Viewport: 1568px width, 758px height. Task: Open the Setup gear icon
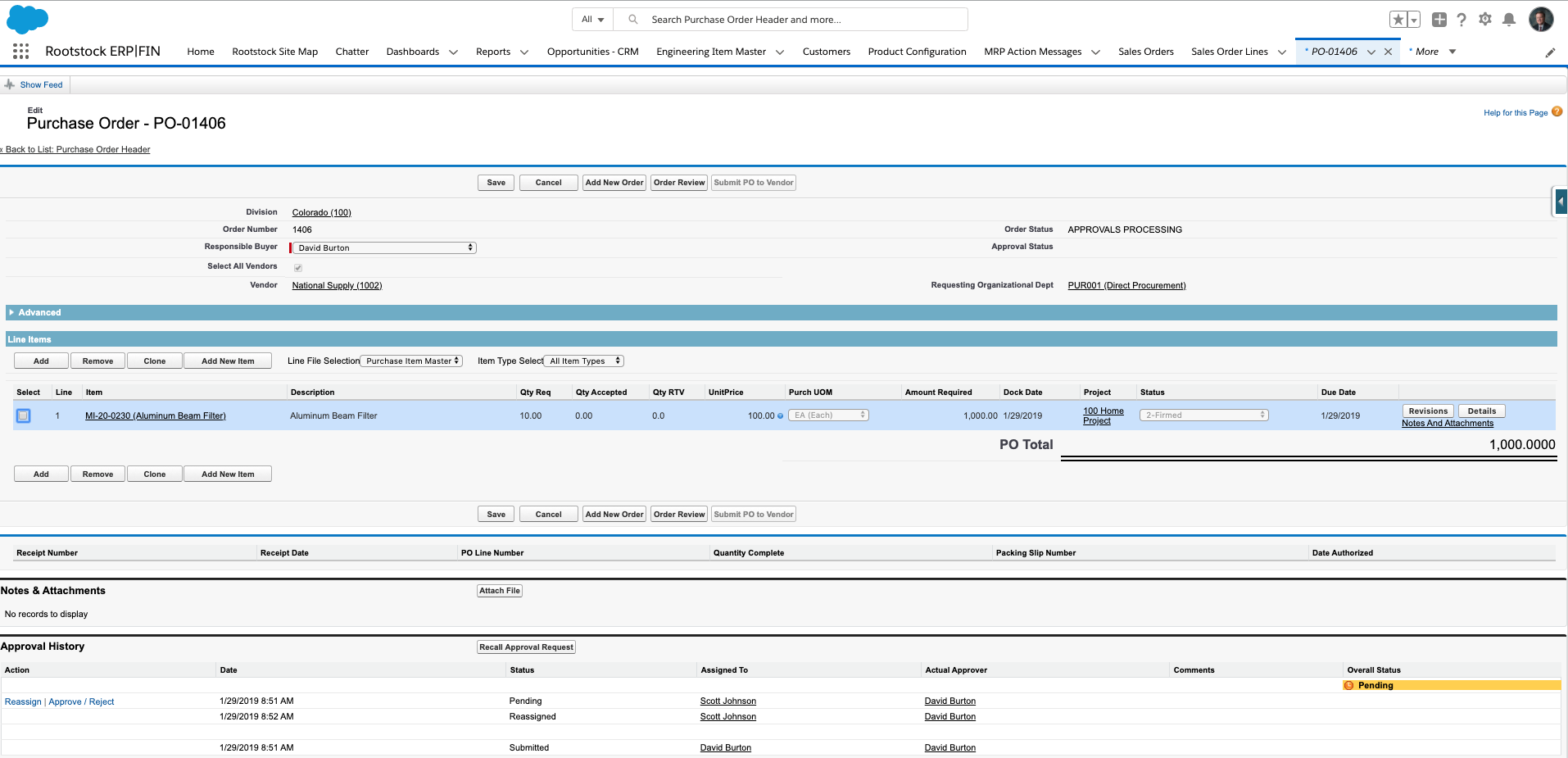(1485, 19)
